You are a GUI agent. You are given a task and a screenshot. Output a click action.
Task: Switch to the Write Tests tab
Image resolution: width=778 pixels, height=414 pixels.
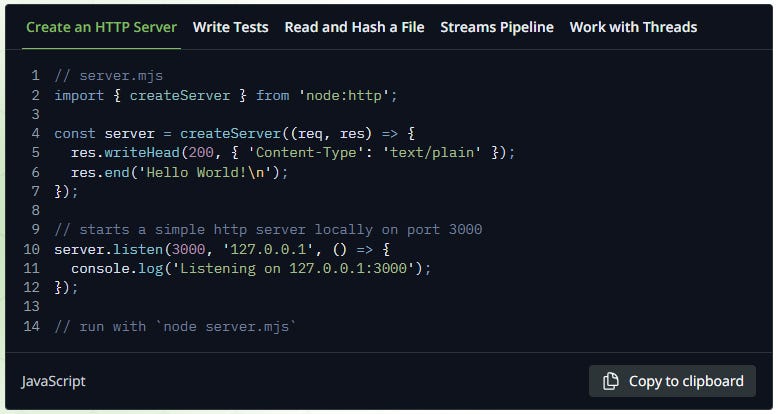(x=231, y=27)
